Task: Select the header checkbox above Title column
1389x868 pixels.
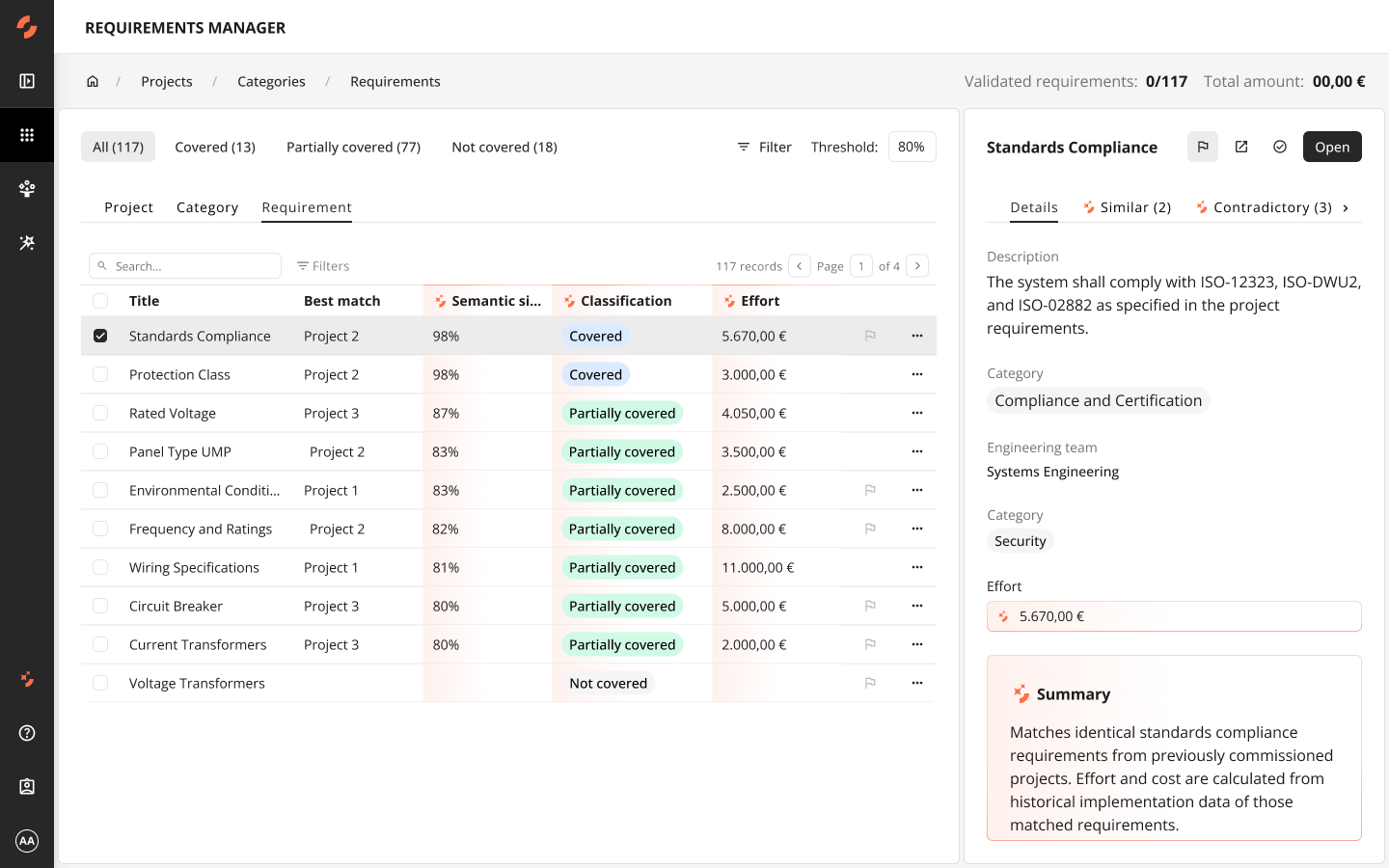Action: [100, 300]
